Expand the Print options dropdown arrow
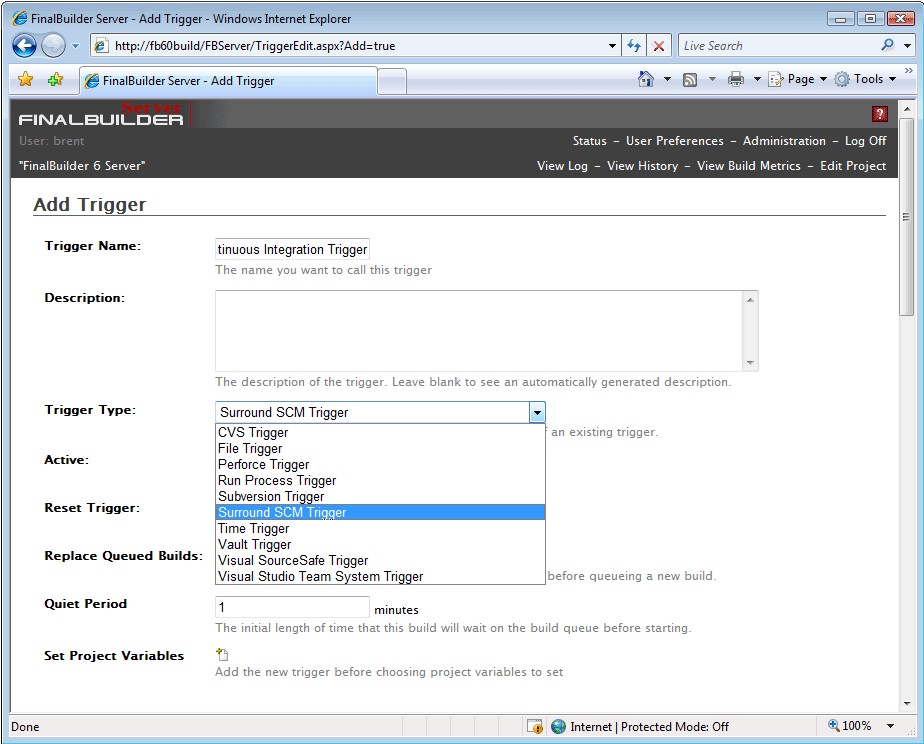This screenshot has width=924, height=744. pos(757,79)
